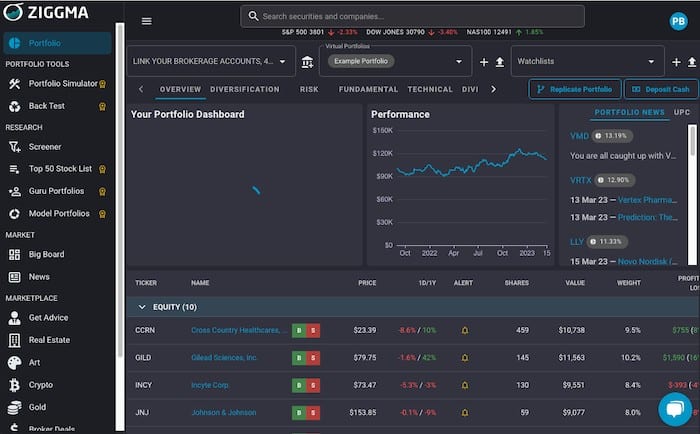Screen dimensions: 700x434
Task: Open the Virtual Portfolios dropdown
Action: [x=396, y=61]
